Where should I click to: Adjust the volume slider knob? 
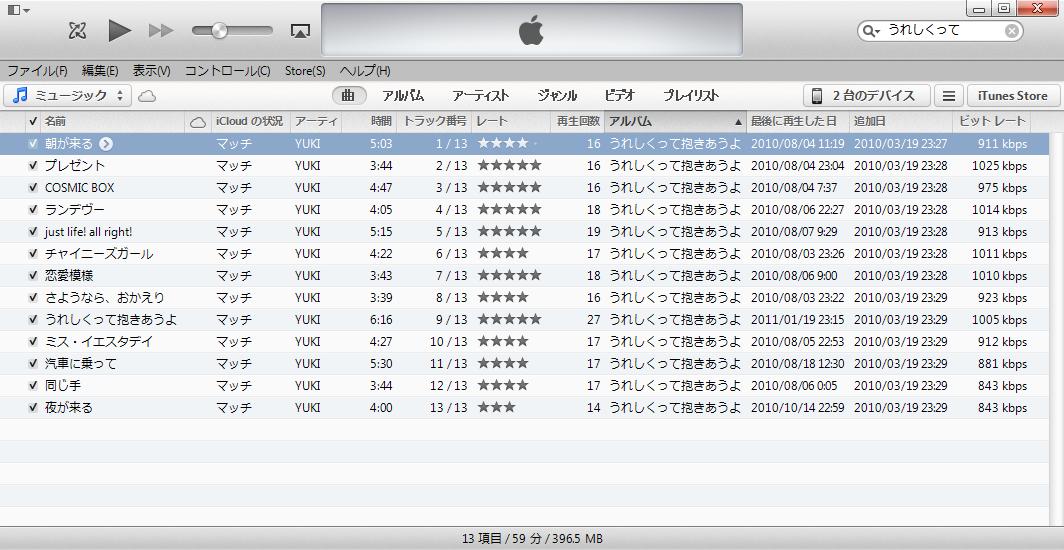(x=219, y=31)
